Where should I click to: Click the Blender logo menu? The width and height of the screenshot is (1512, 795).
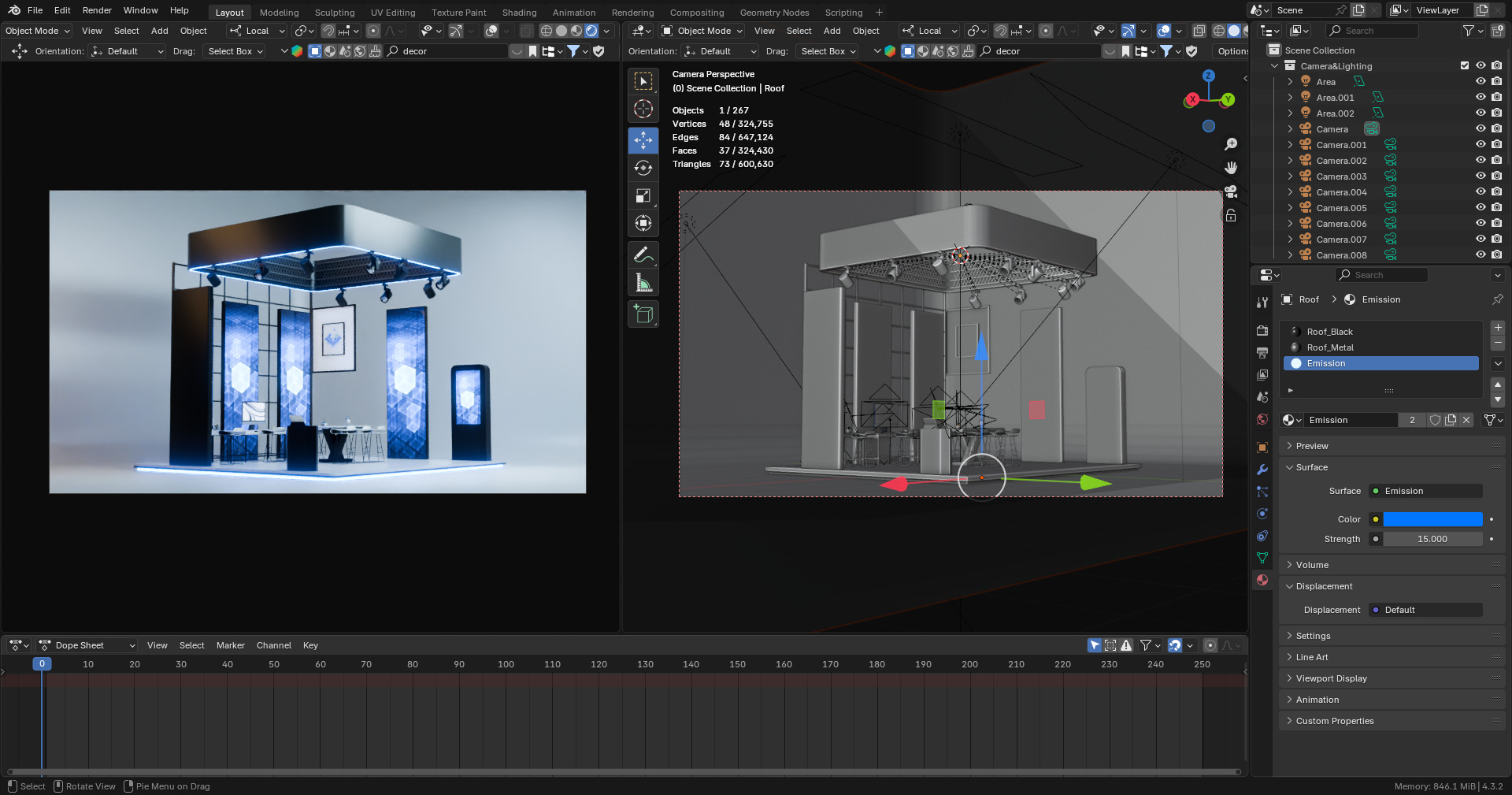[x=14, y=10]
